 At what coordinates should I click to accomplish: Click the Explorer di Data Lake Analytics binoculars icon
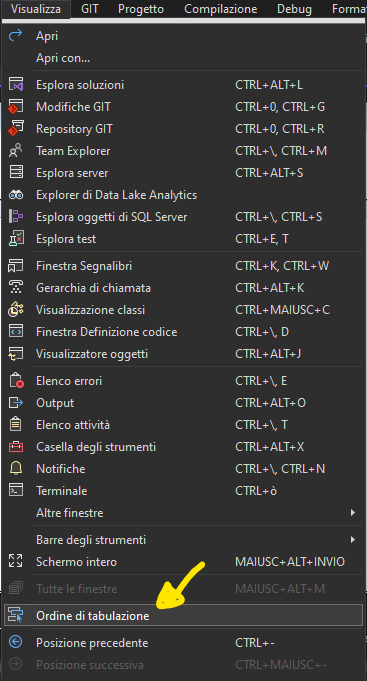point(16,195)
